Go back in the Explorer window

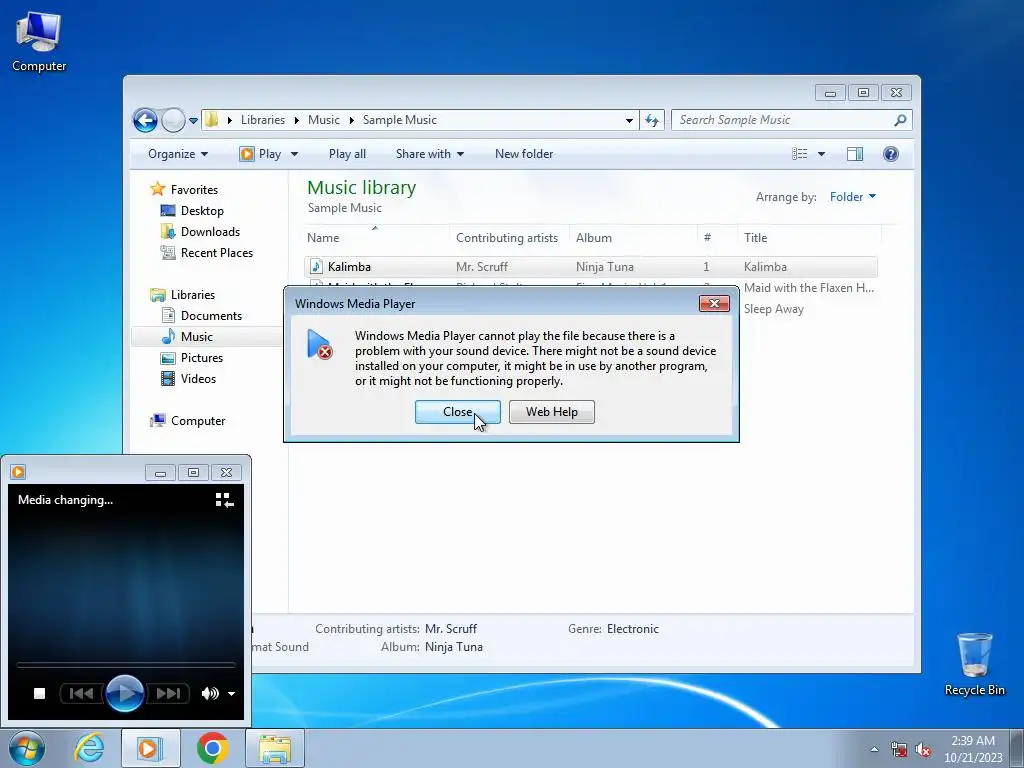click(145, 120)
